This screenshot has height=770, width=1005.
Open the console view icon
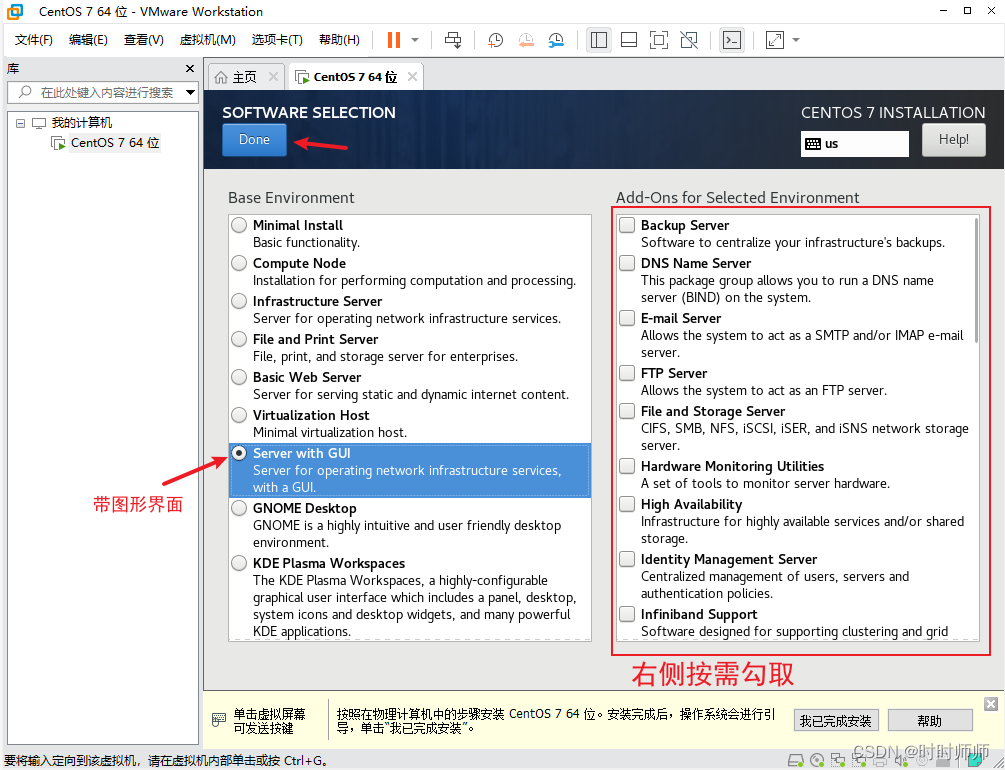[x=731, y=40]
